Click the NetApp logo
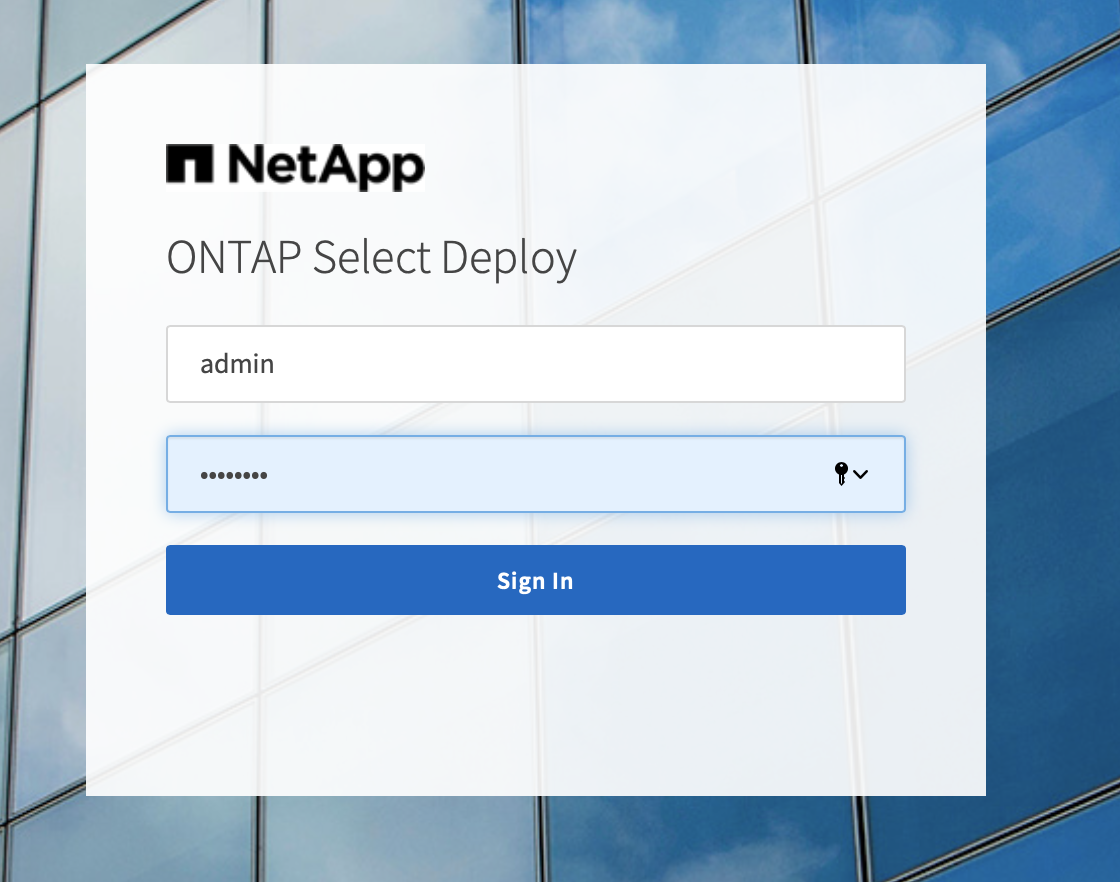Viewport: 1120px width, 882px height. (x=295, y=167)
